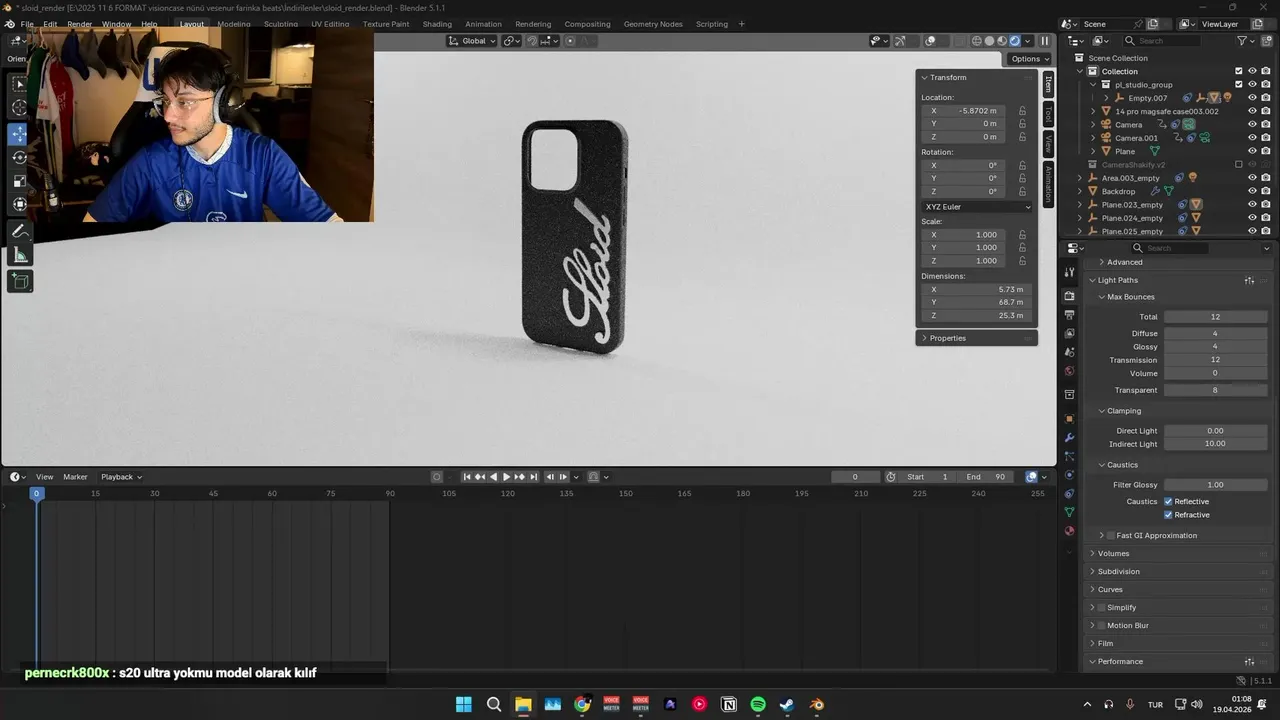This screenshot has height=720, width=1280.
Task: Enable the CameraShakify.v2 collection checkbox
Action: [x=1239, y=164]
